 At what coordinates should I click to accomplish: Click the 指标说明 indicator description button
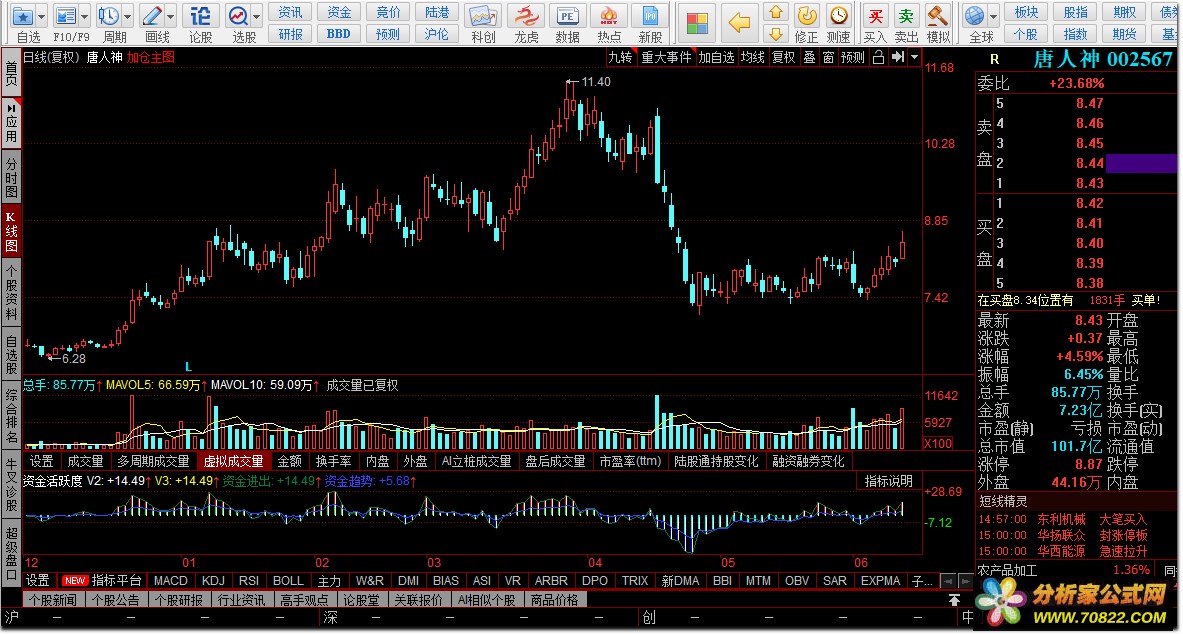point(889,481)
